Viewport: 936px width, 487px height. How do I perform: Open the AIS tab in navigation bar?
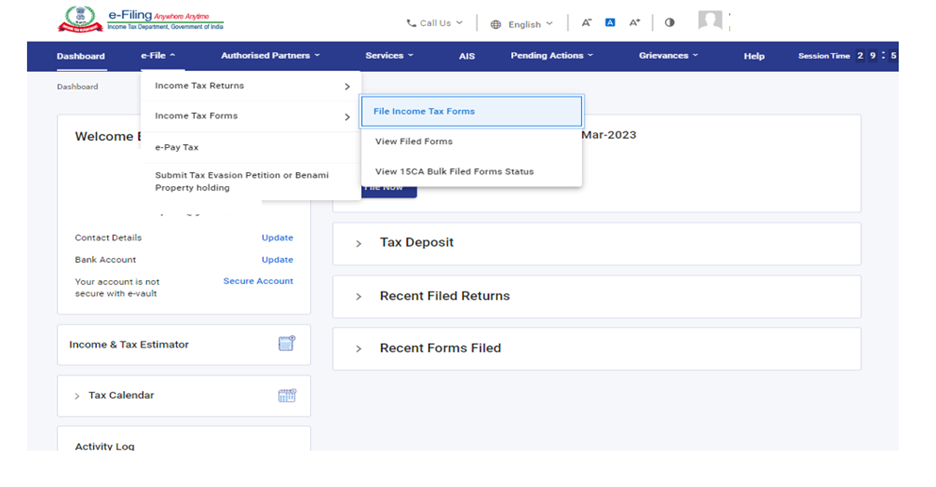point(467,56)
